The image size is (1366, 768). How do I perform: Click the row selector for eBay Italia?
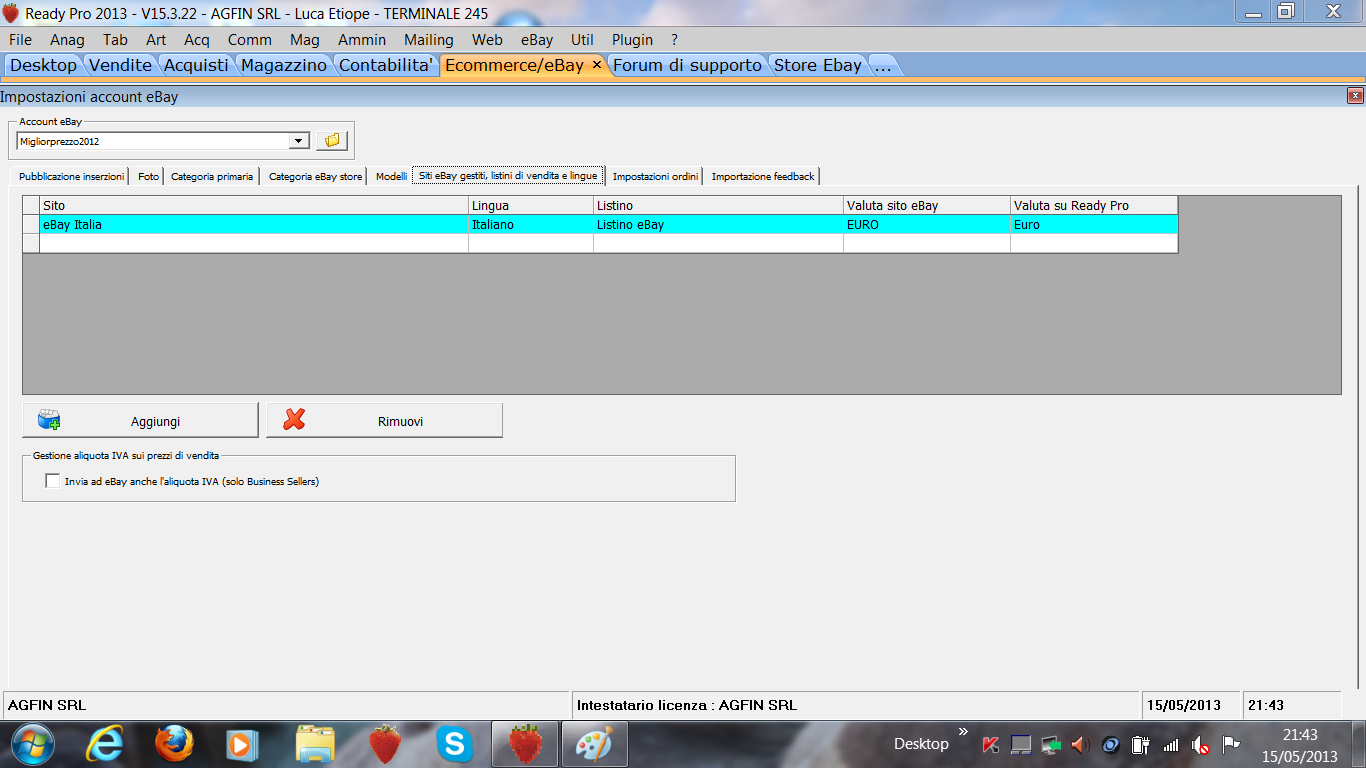pos(31,225)
